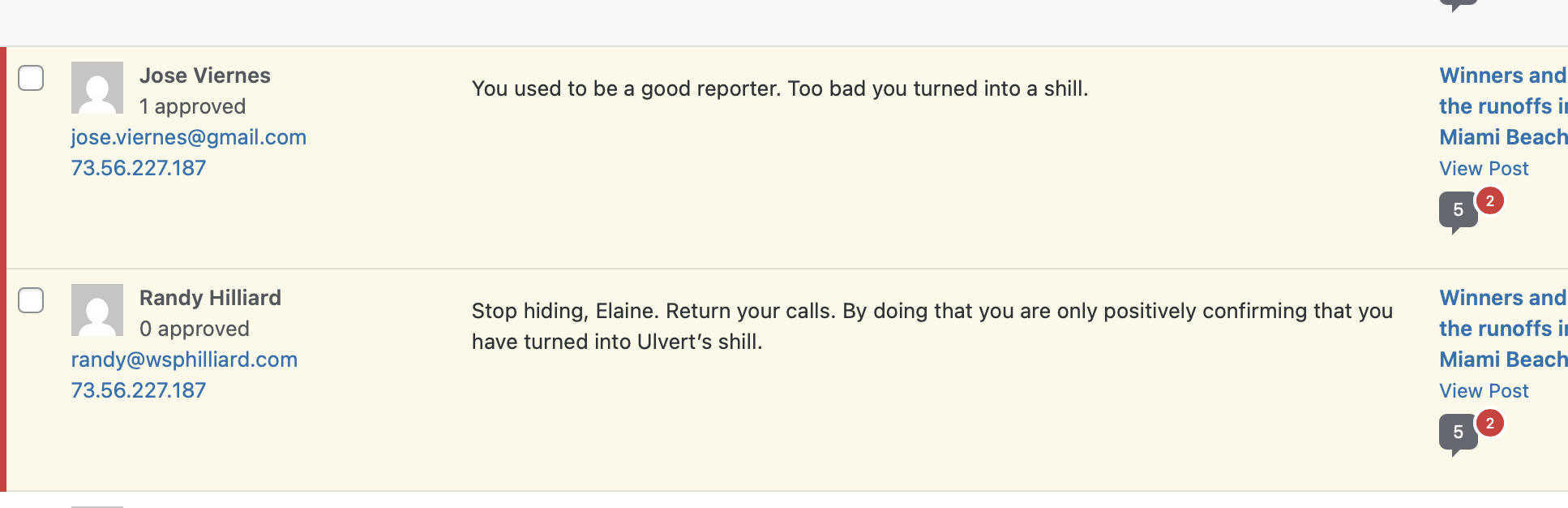
Task: Click View Post in Randy Hilliard's row
Action: (1484, 391)
